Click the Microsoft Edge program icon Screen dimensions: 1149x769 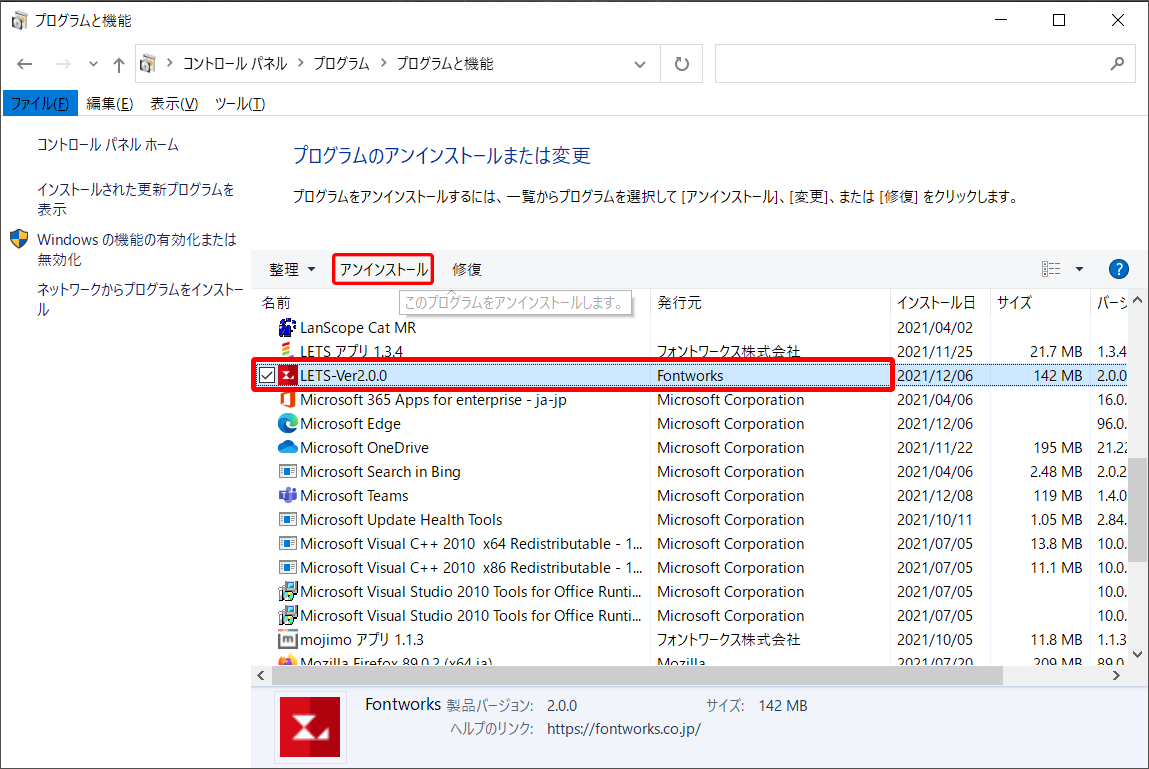pos(288,424)
